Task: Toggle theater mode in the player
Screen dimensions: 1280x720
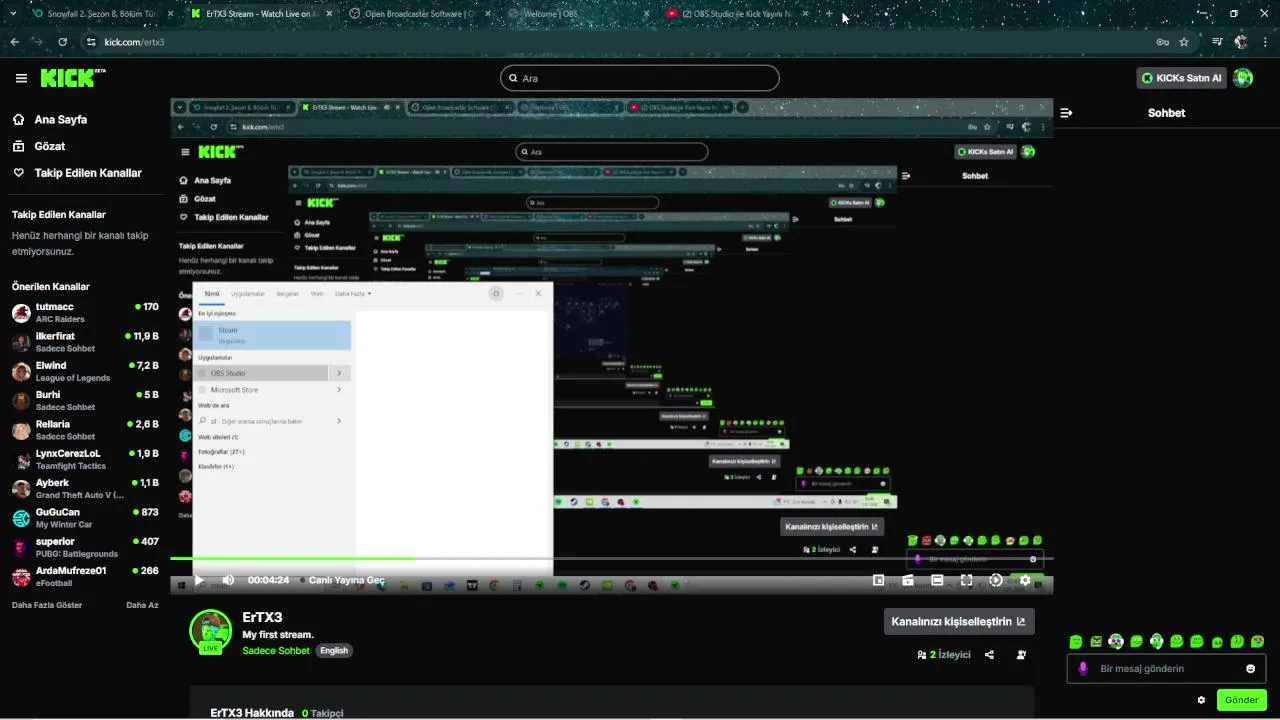Action: (937, 580)
